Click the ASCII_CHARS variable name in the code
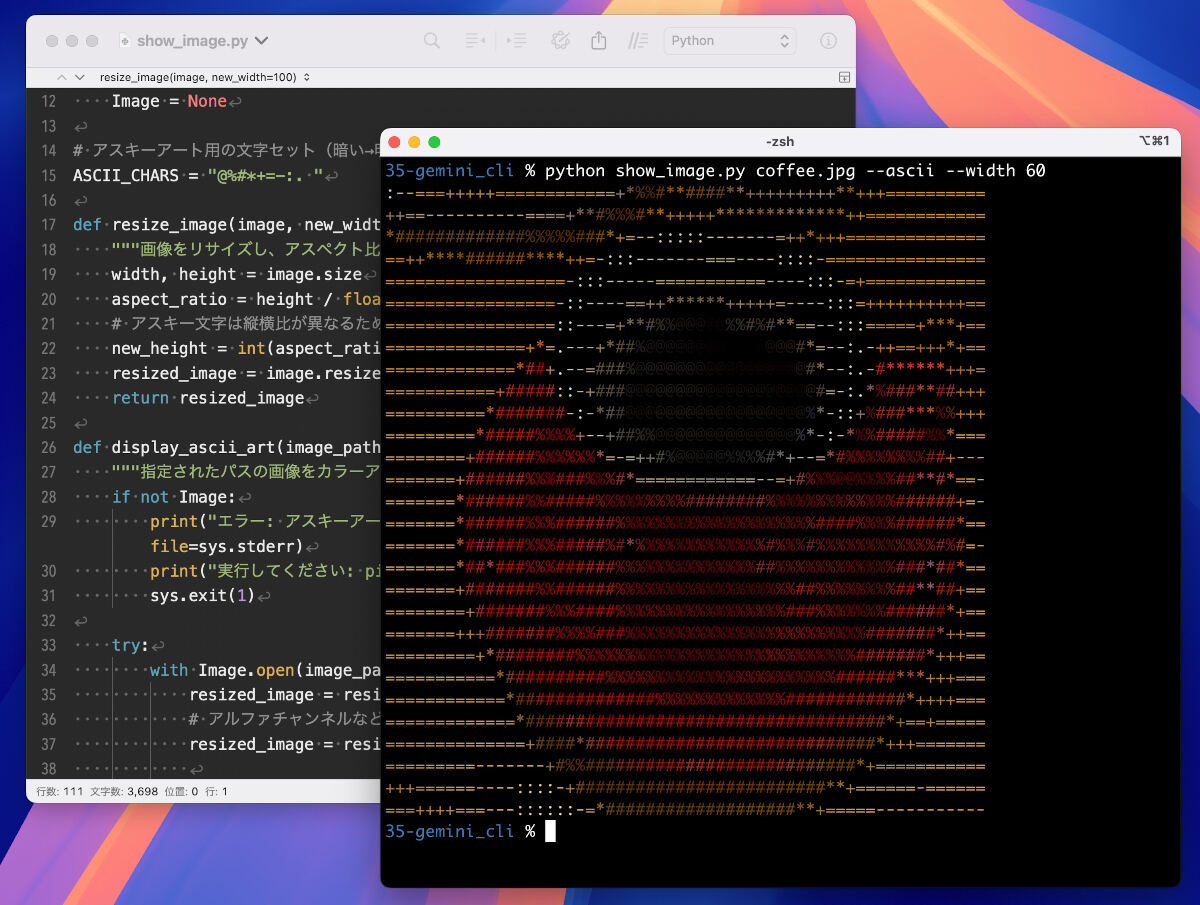The width and height of the screenshot is (1200, 905). tap(126, 176)
